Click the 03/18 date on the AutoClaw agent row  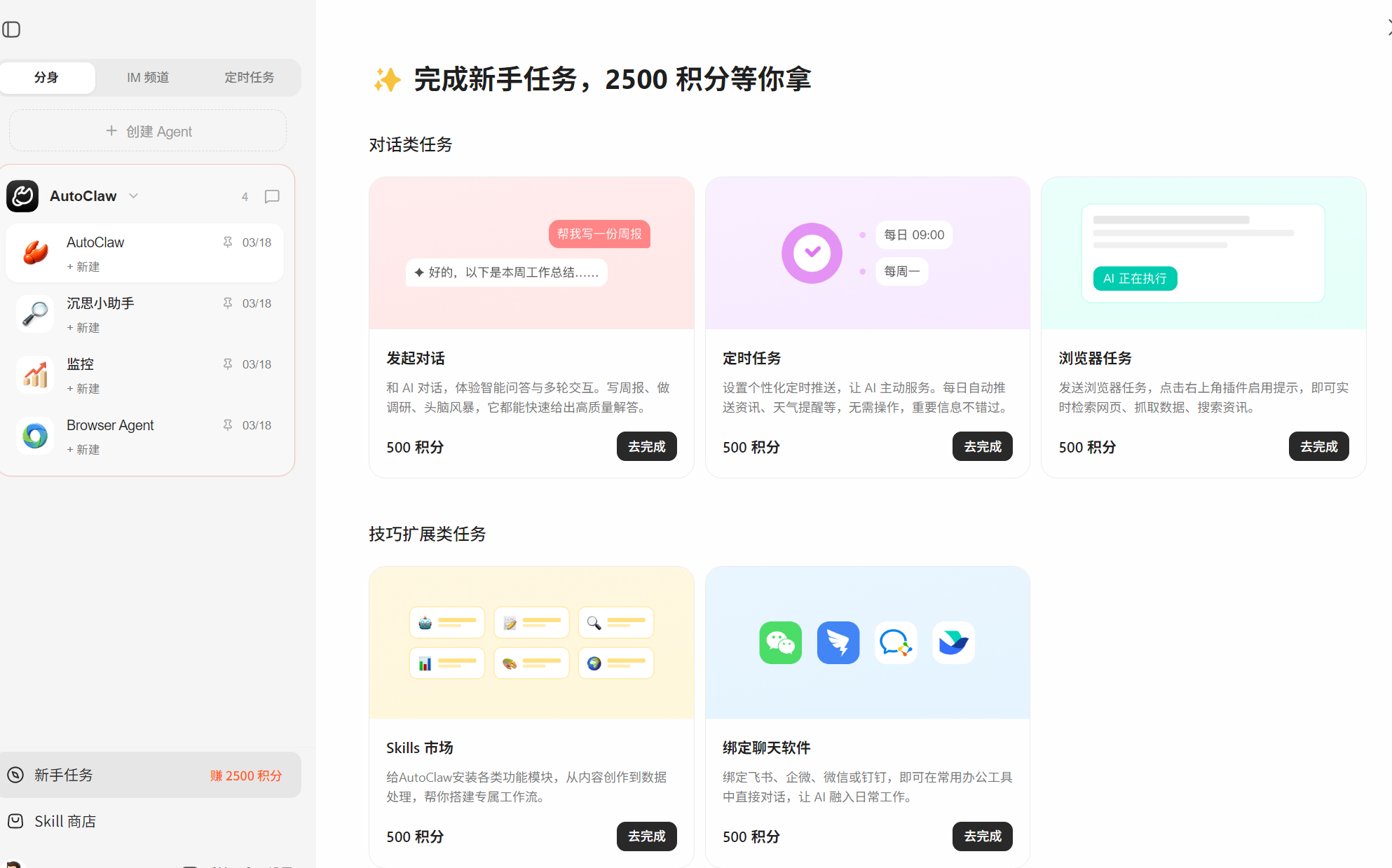257,242
